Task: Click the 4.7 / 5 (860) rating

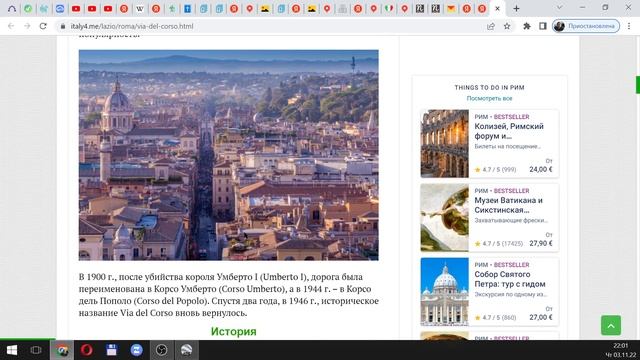Action: (495, 318)
